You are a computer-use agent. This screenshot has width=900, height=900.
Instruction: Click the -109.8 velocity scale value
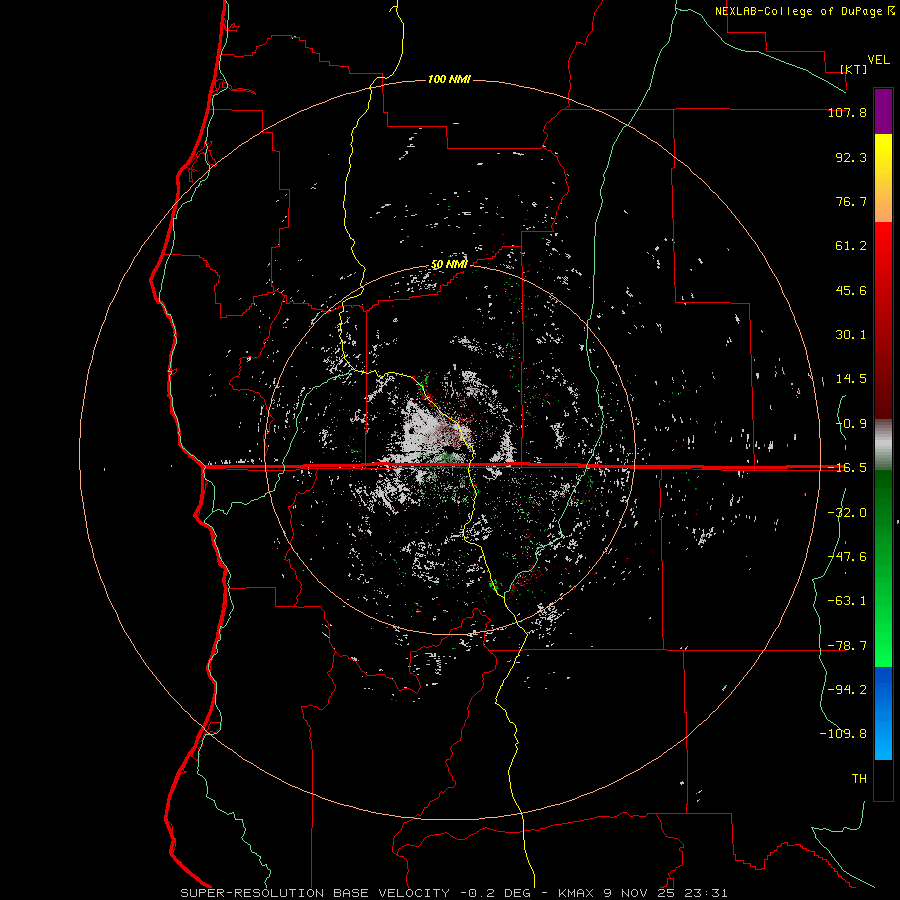843,734
